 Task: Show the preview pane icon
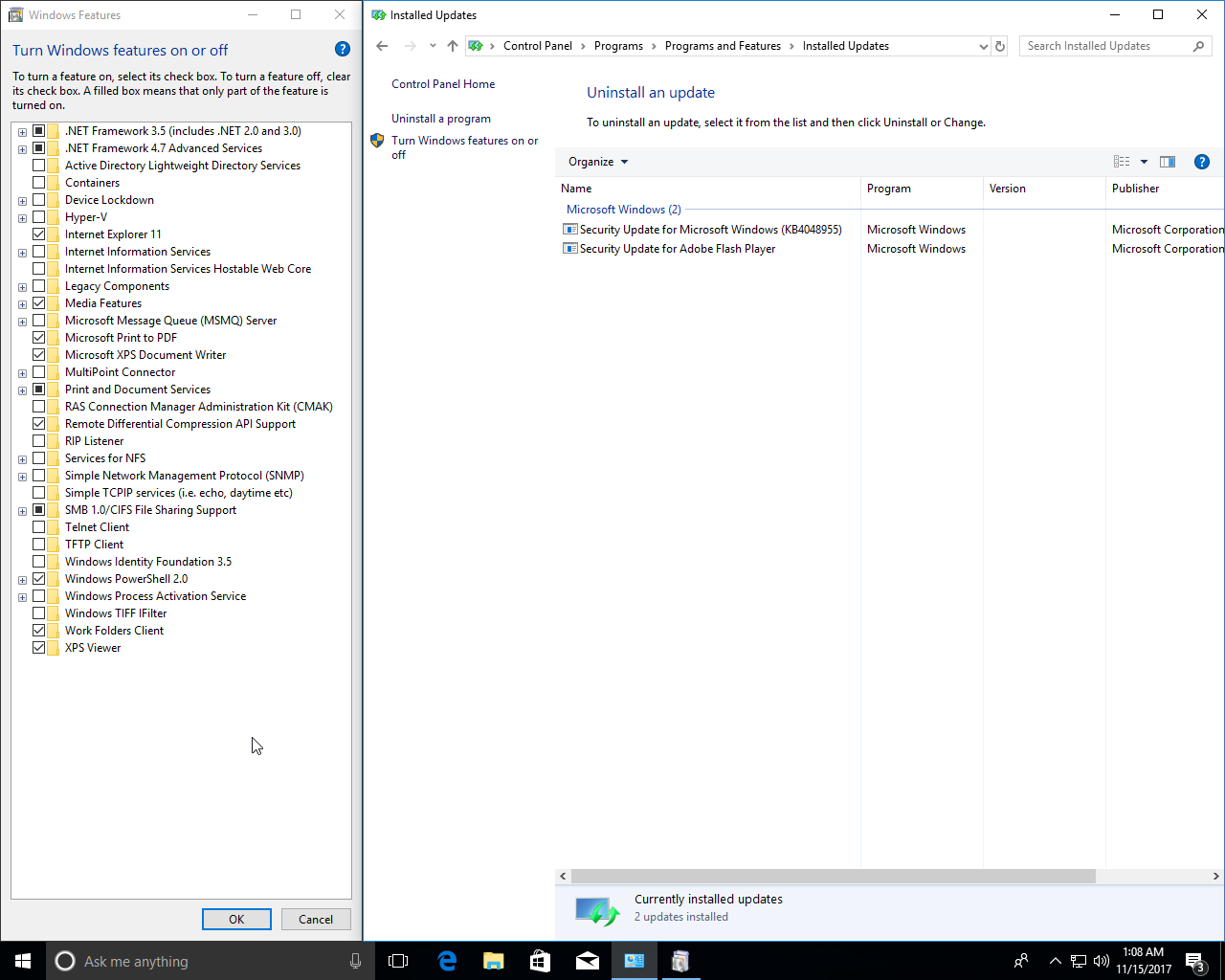click(1168, 162)
